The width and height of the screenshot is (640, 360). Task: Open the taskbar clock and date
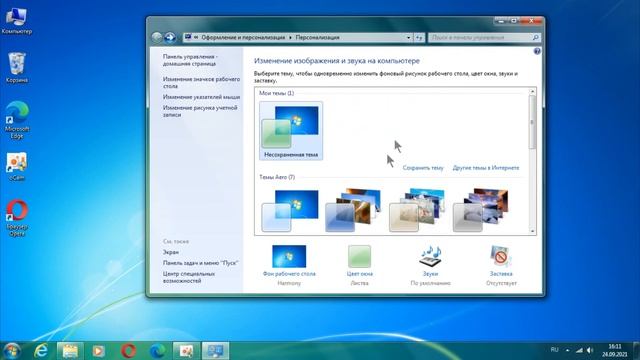(x=614, y=351)
